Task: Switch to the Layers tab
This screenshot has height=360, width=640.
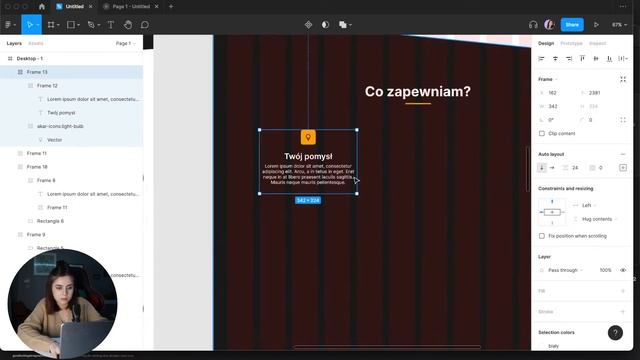Action: click(14, 43)
